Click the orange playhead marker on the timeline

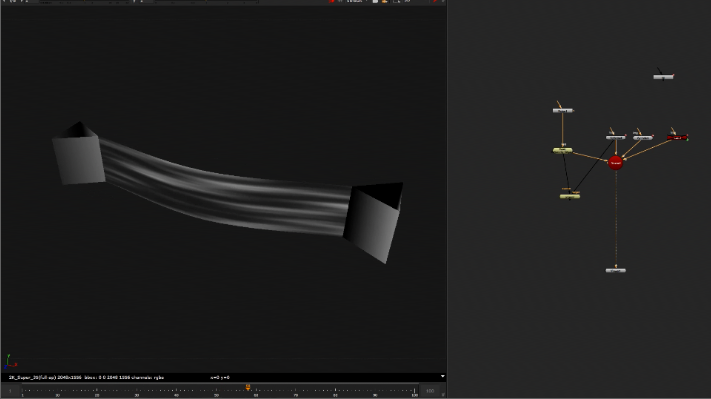pyautogui.click(x=248, y=387)
